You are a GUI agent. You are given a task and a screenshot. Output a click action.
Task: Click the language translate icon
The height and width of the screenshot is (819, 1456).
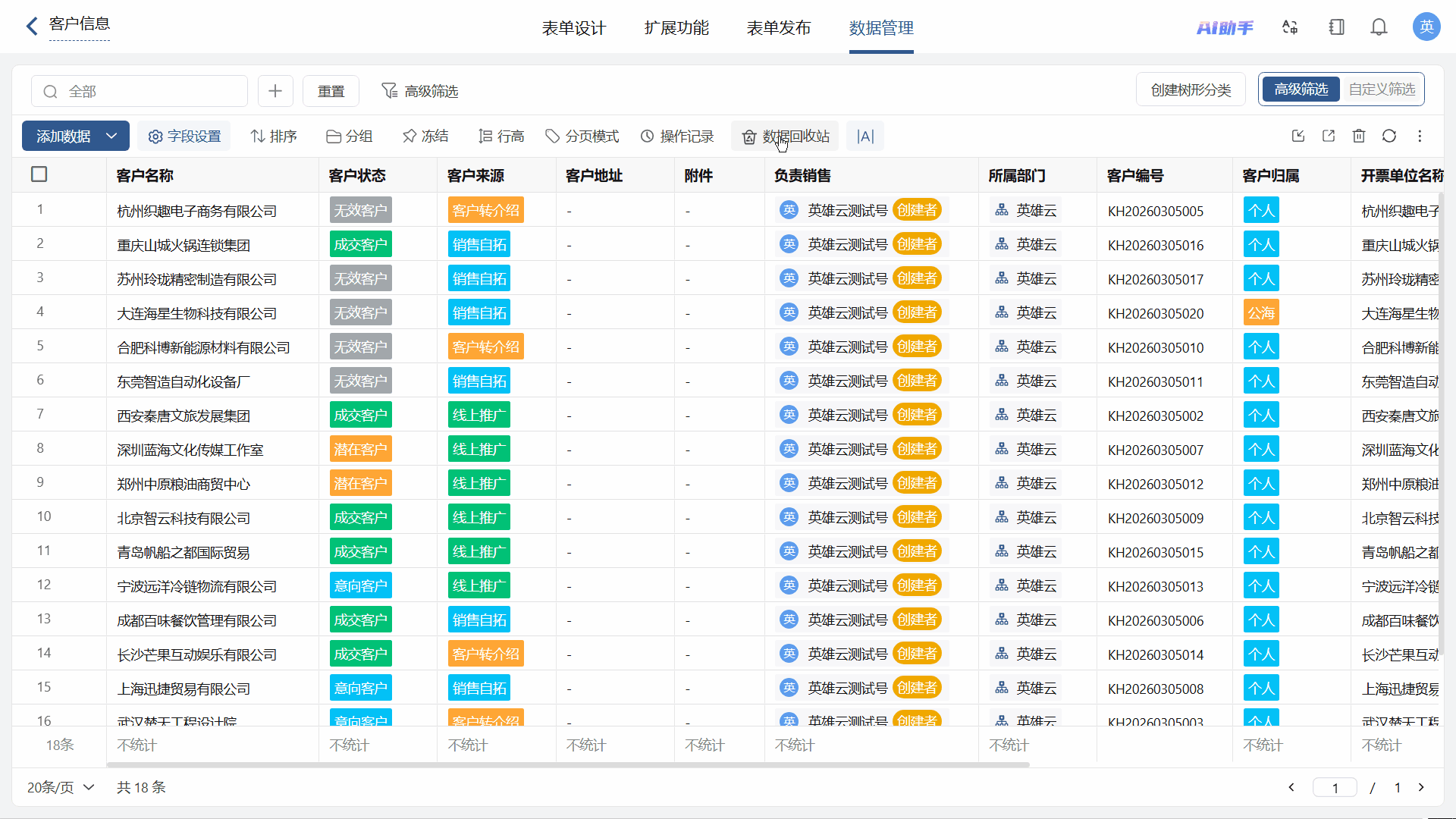click(x=1290, y=27)
